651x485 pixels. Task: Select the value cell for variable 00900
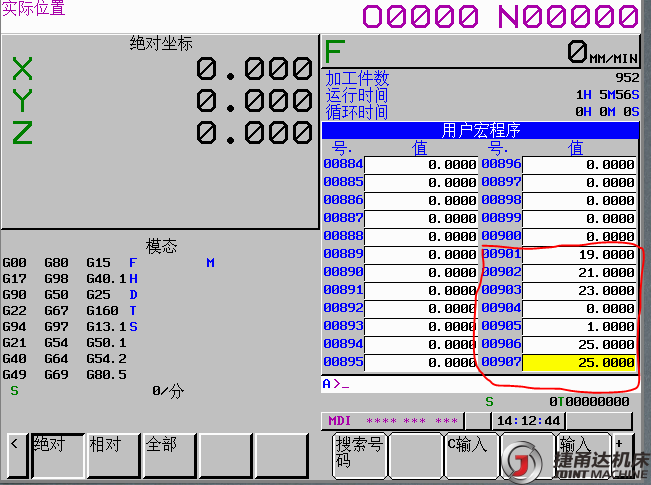580,237
